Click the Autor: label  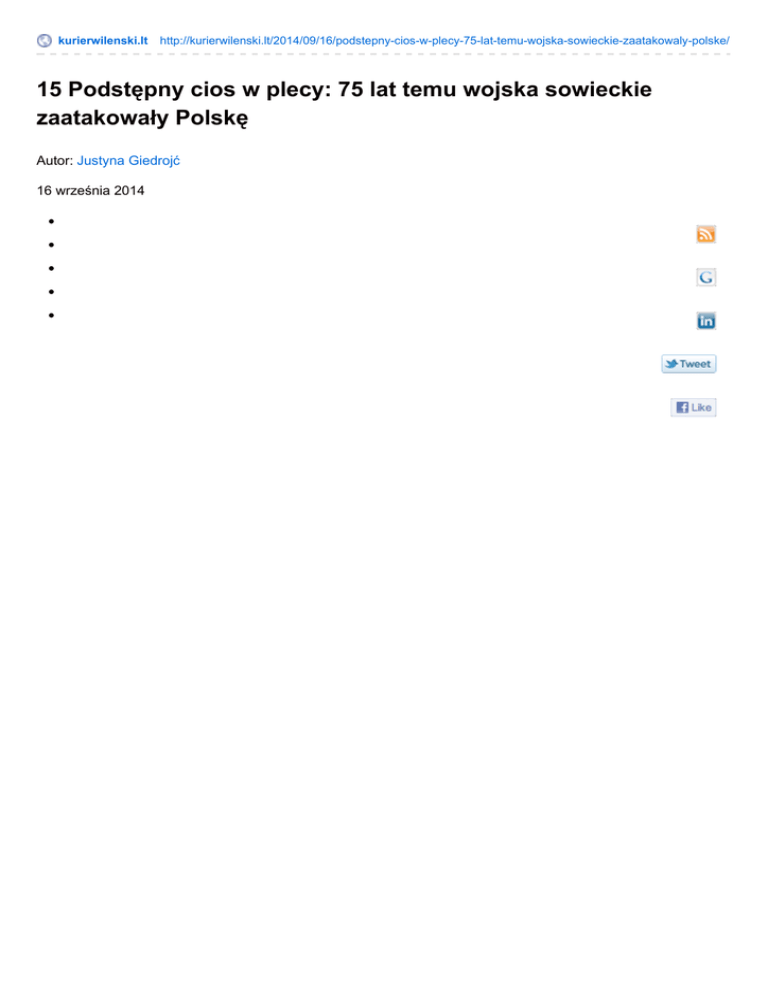[x=55, y=160]
